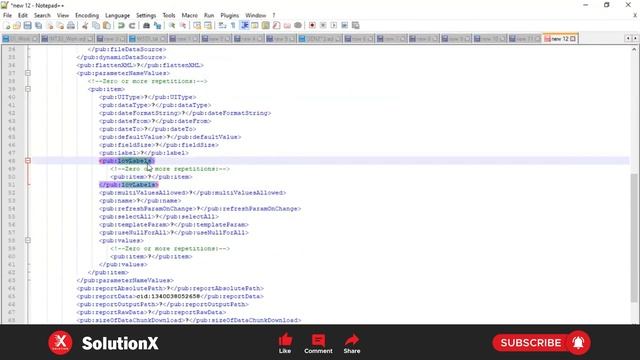Open Function List panel icon
This screenshot has height=360, width=640.
coord(276,26)
